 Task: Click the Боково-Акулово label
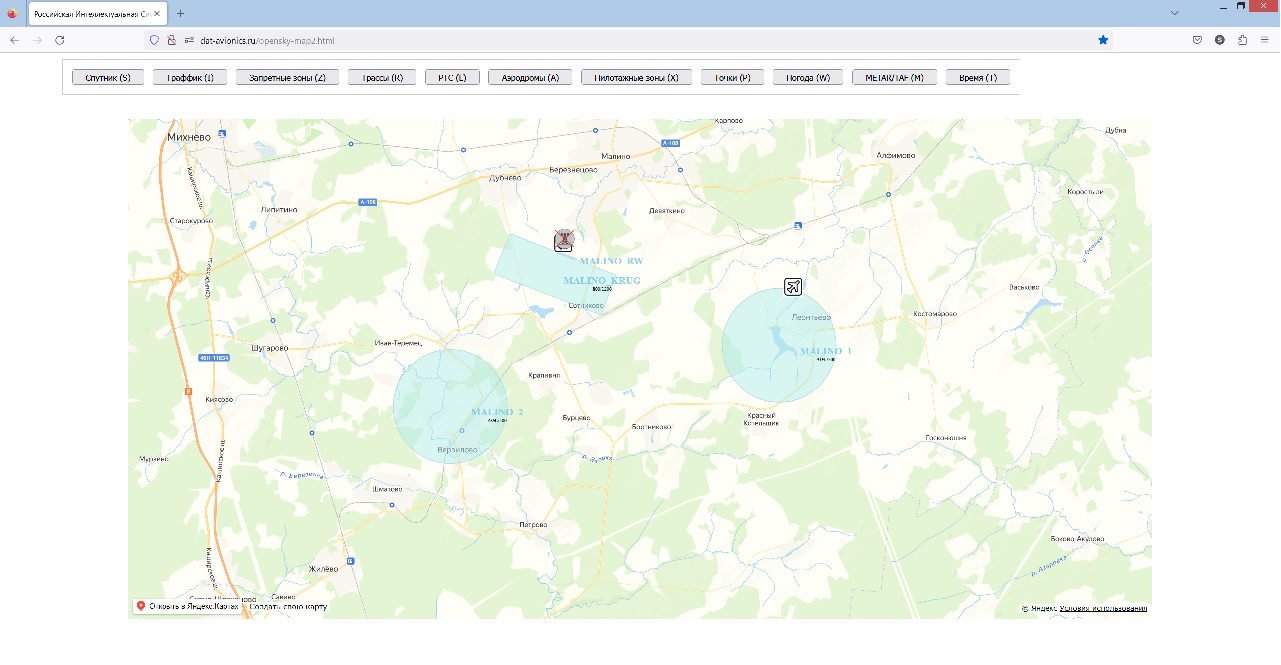(1077, 538)
